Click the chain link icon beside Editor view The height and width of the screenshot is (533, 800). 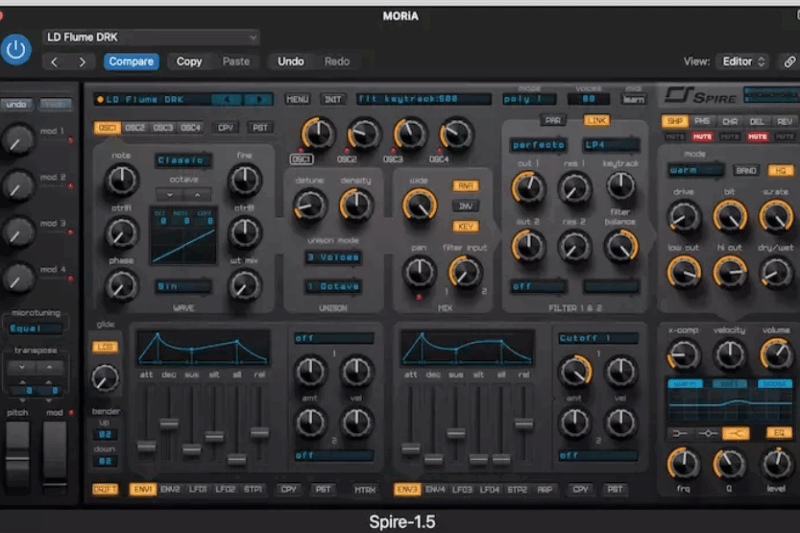pos(789,62)
